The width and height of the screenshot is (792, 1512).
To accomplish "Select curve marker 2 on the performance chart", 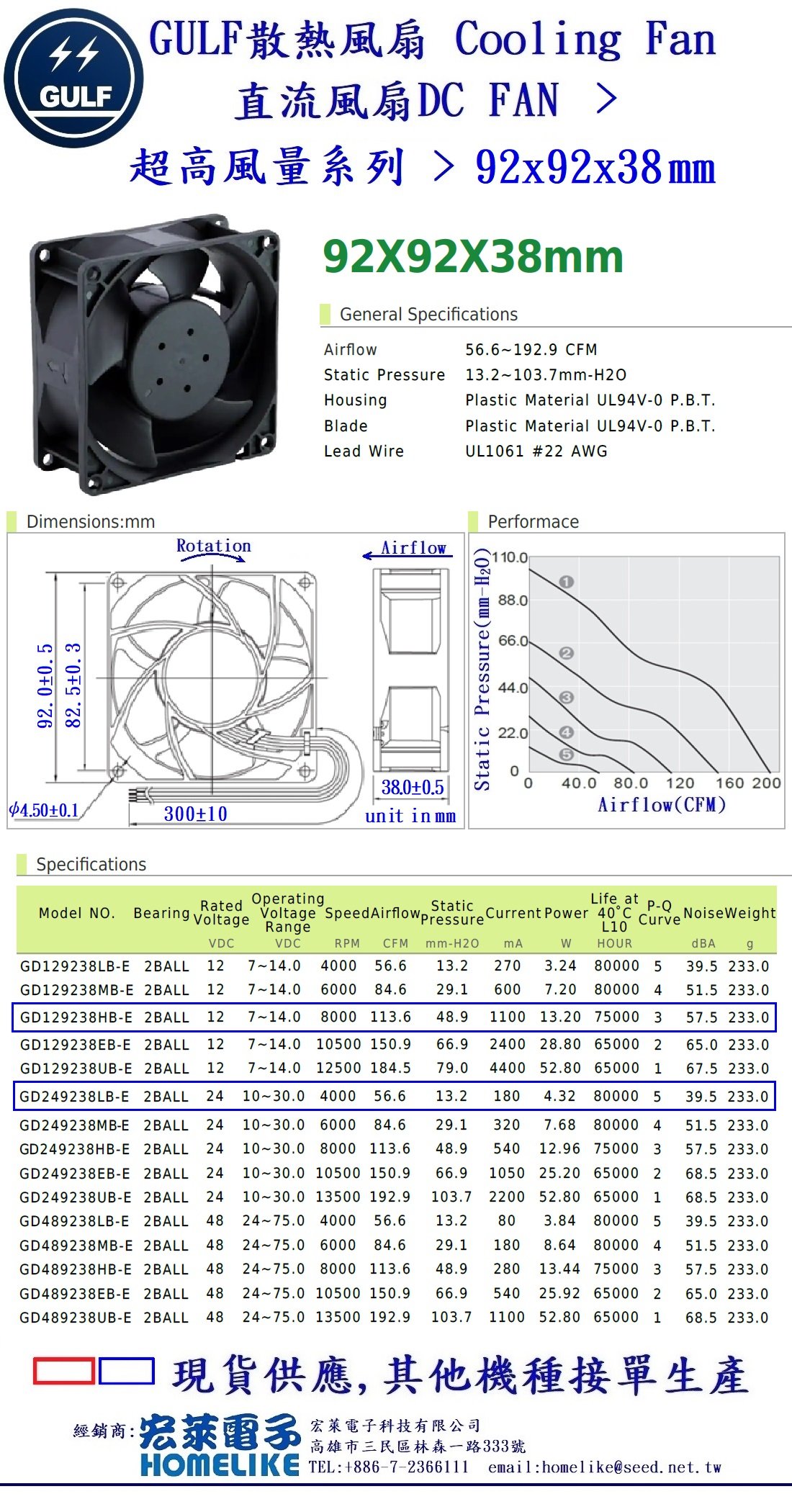I will pos(566,653).
